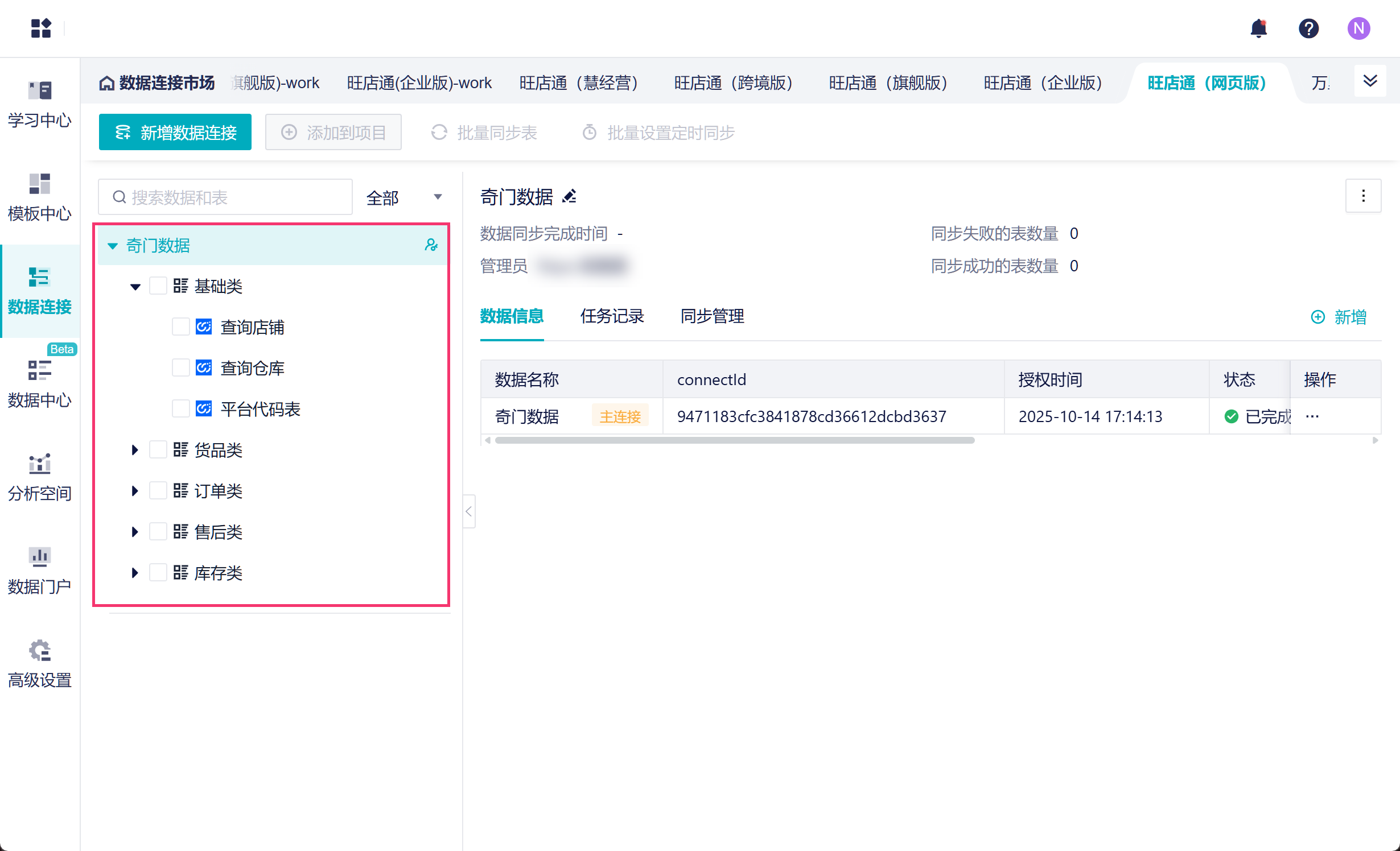Collapse the 基础类 tree node
The height and width of the screenshot is (851, 1400).
135,287
